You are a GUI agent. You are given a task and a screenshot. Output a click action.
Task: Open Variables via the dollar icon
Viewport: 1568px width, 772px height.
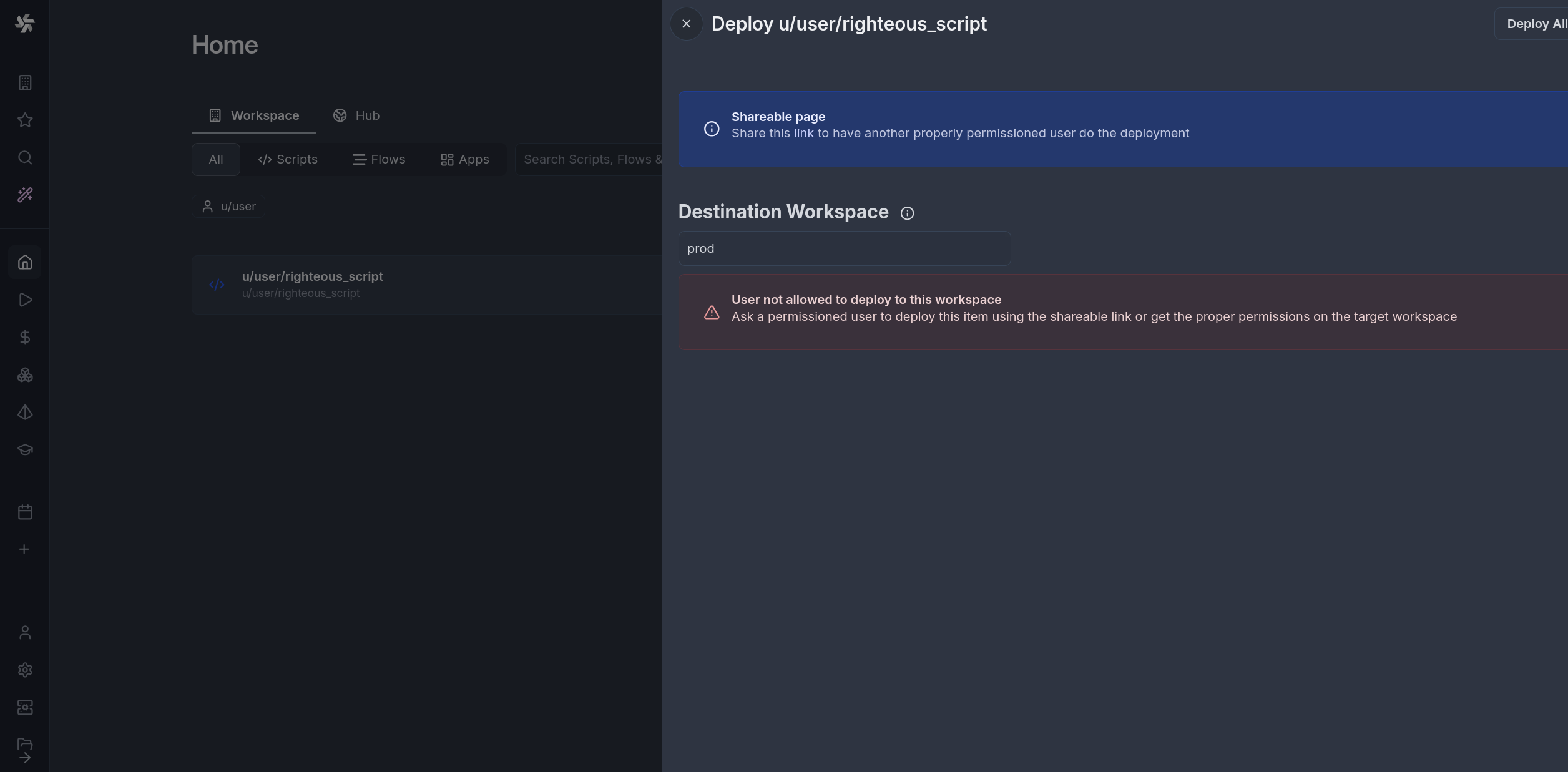(25, 338)
